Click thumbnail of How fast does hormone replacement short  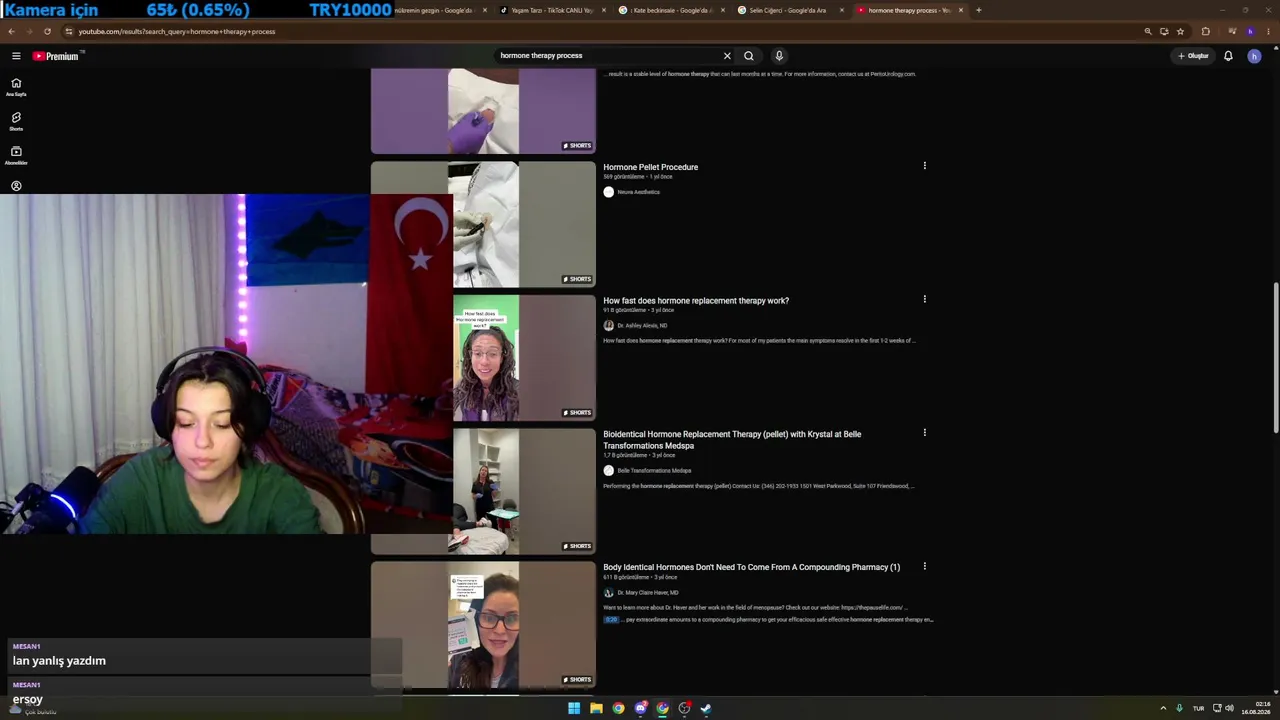pos(524,358)
